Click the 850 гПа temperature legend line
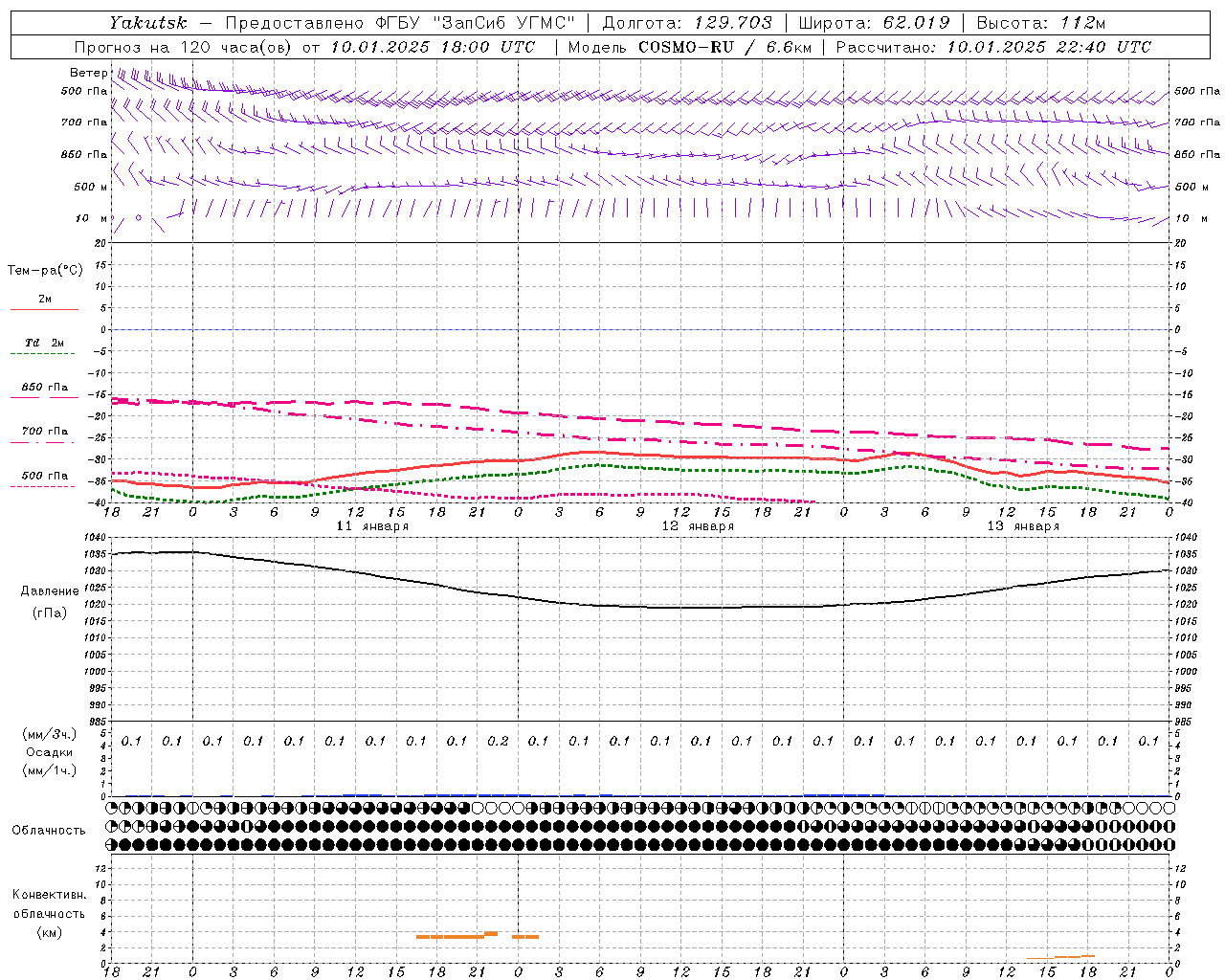 44,397
